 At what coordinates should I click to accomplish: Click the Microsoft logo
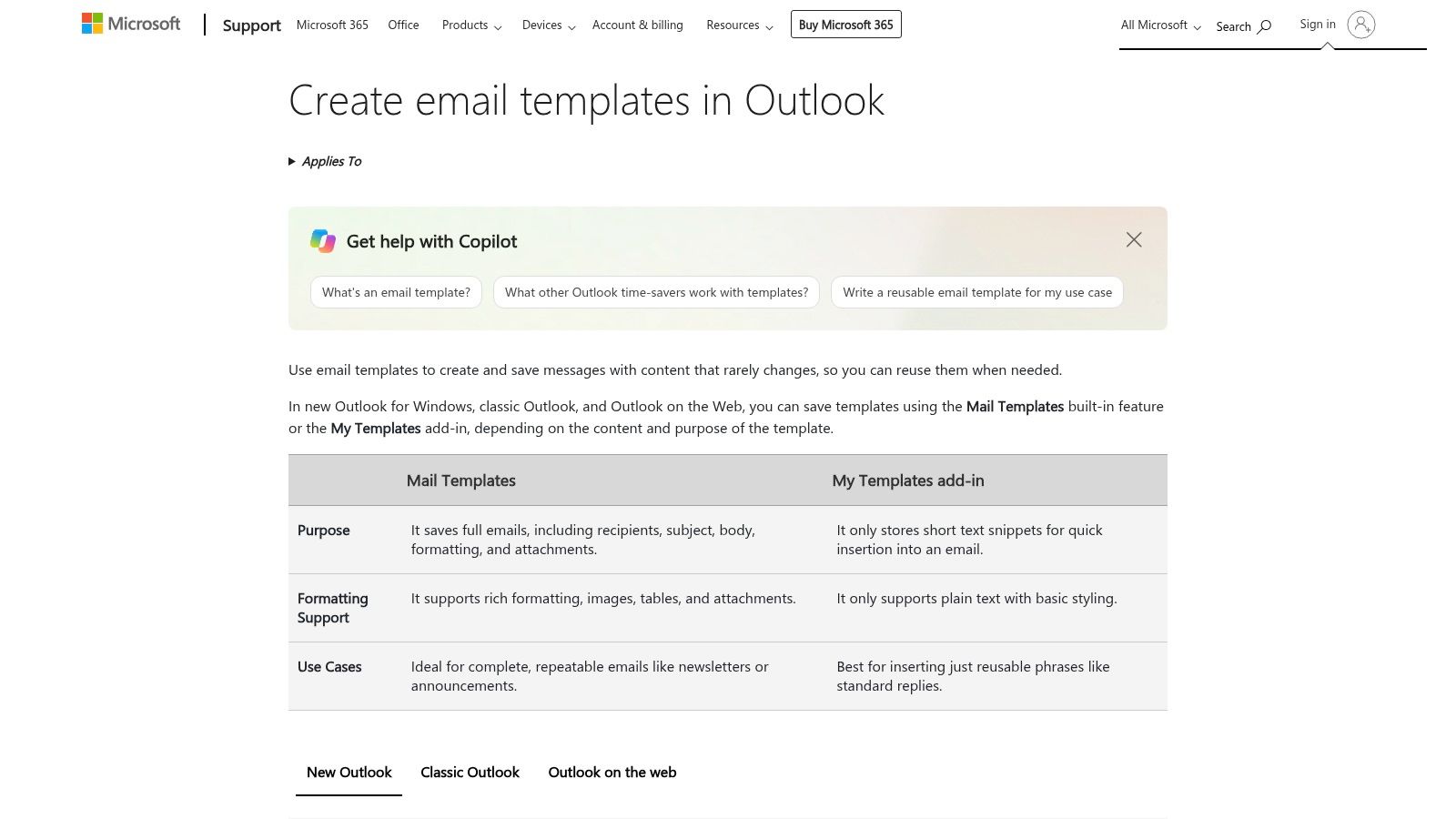131,24
